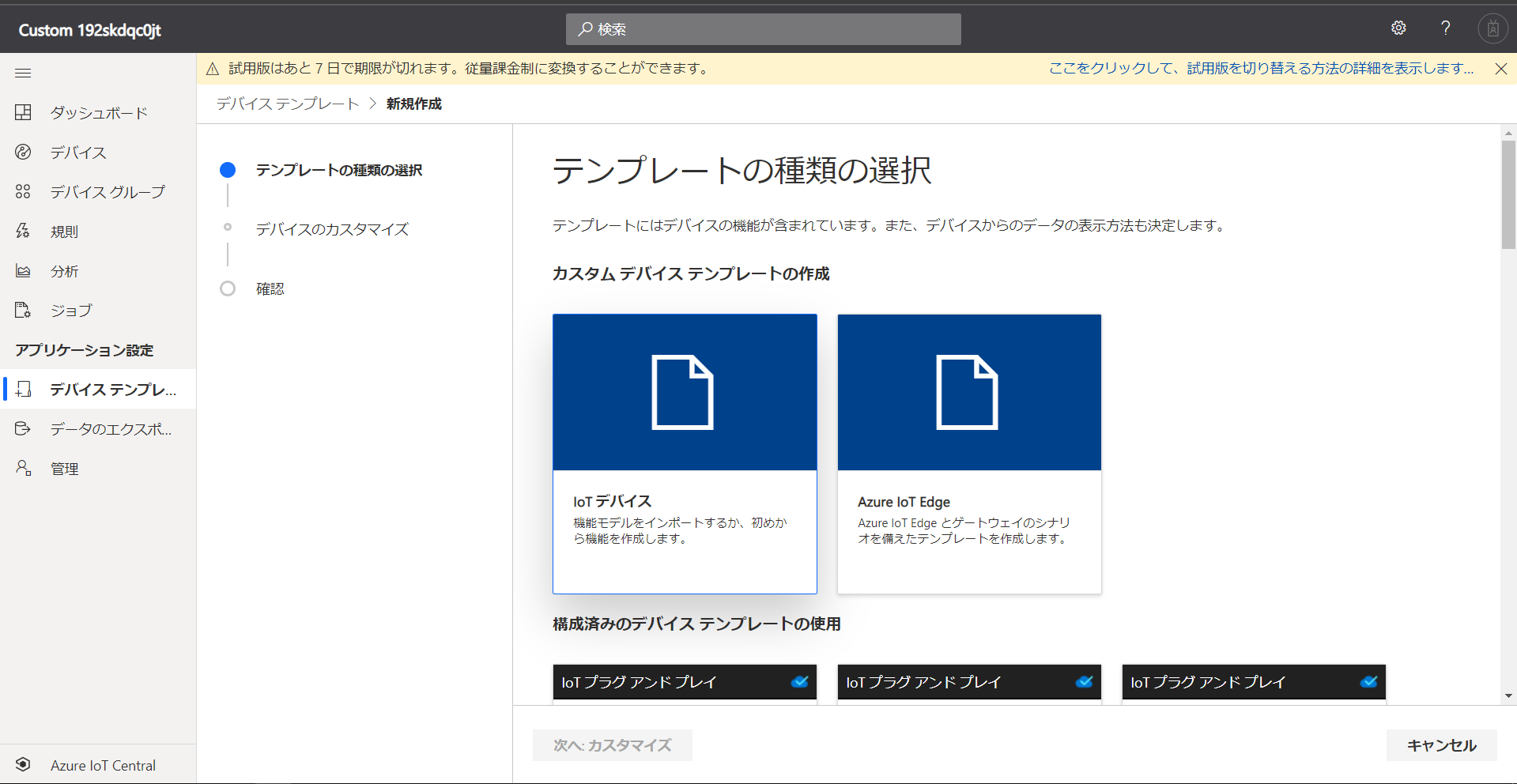Dismiss the trial expiration warning banner
Image resolution: width=1517 pixels, height=784 pixels.
coord(1500,69)
